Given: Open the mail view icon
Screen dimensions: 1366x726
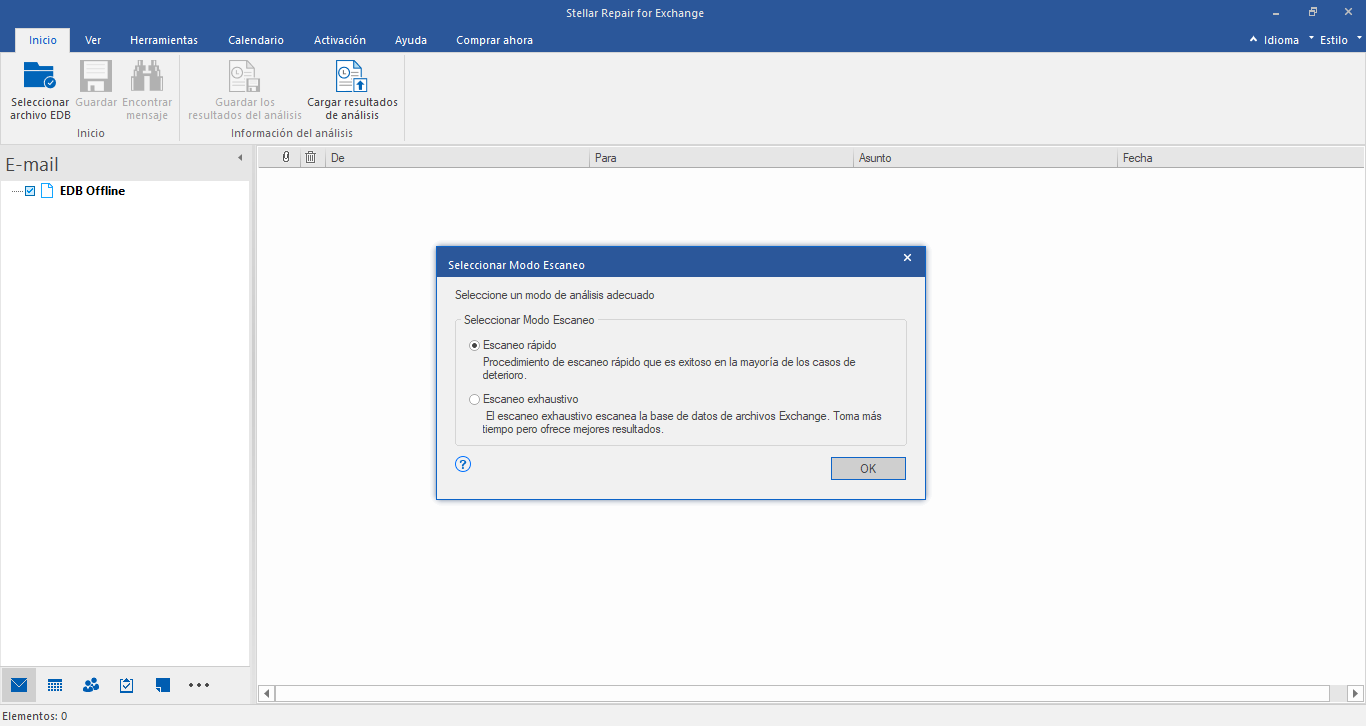Looking at the screenshot, I should [19, 685].
